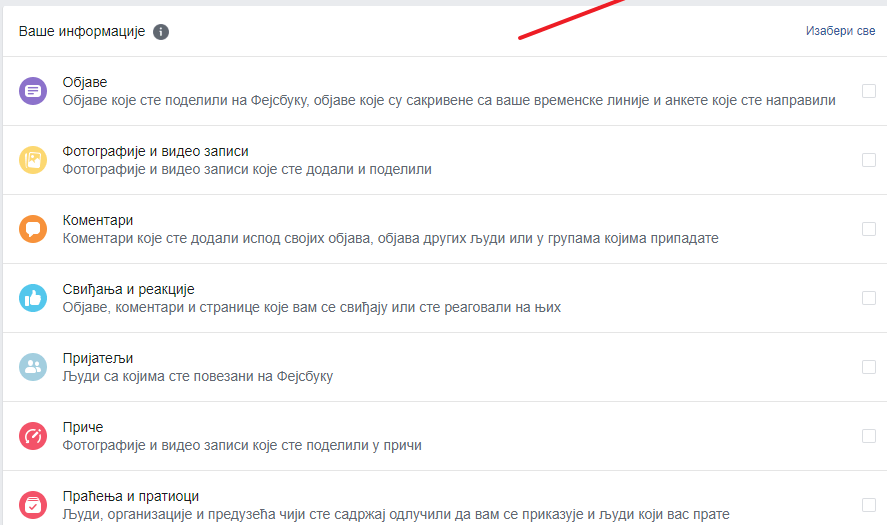Click the blue thumbs-up Свиђања и реакције icon
The height and width of the screenshot is (525, 887).
pos(33,298)
